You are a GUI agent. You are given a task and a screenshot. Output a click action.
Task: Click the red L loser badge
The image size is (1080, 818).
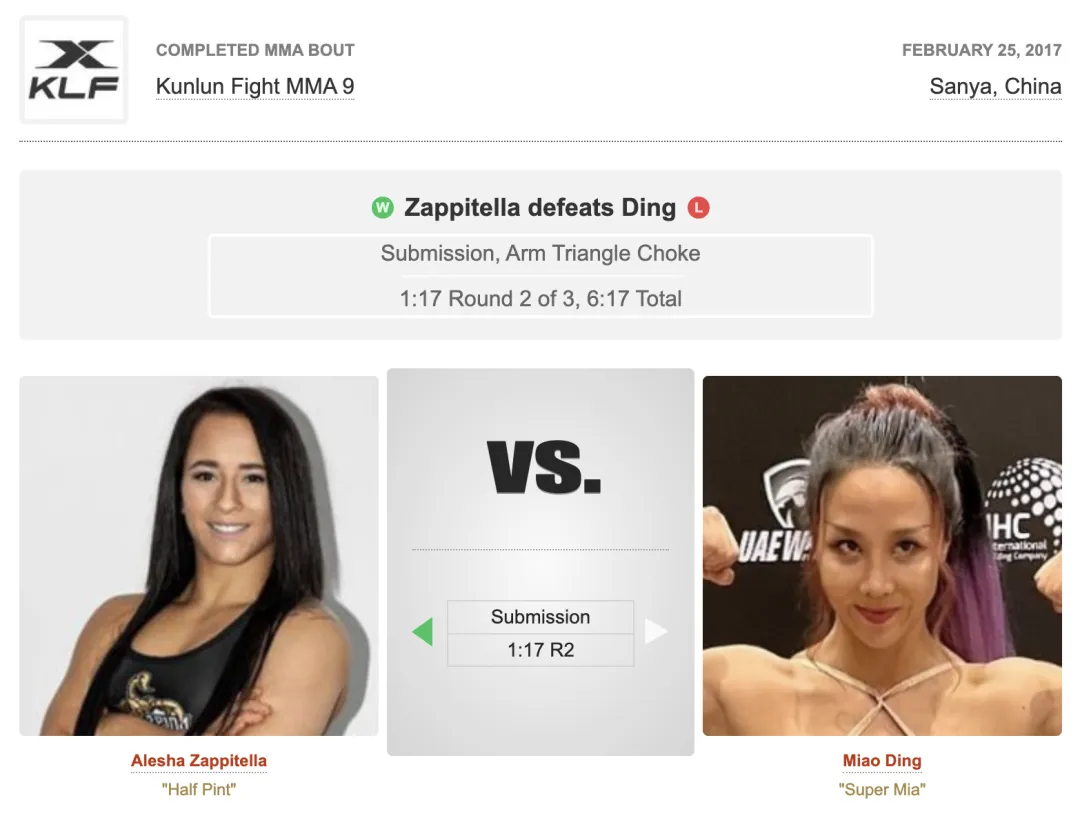[698, 207]
